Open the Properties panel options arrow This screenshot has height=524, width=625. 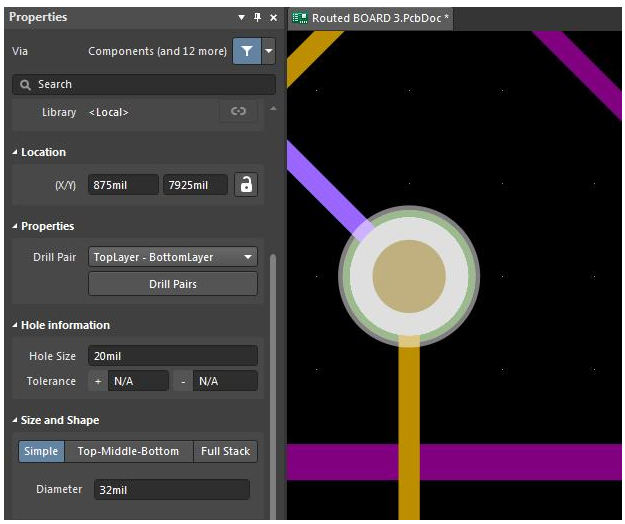(x=242, y=18)
